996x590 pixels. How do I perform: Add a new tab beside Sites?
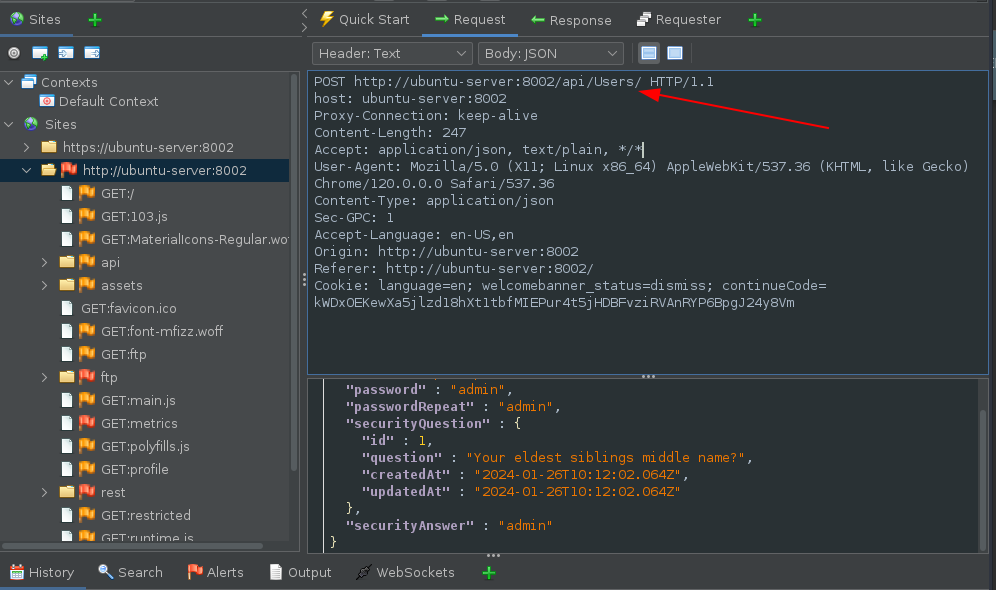click(x=95, y=20)
